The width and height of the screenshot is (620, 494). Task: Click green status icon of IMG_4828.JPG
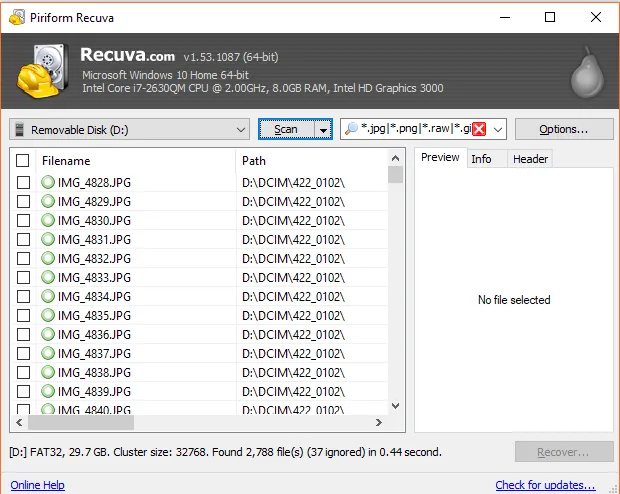point(48,182)
